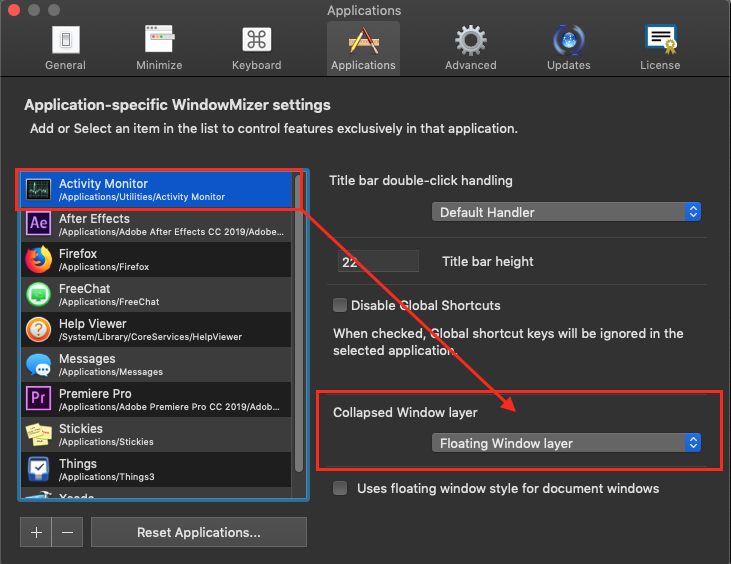731x564 pixels.
Task: Open the Keyboard preferences icon
Action: click(256, 40)
